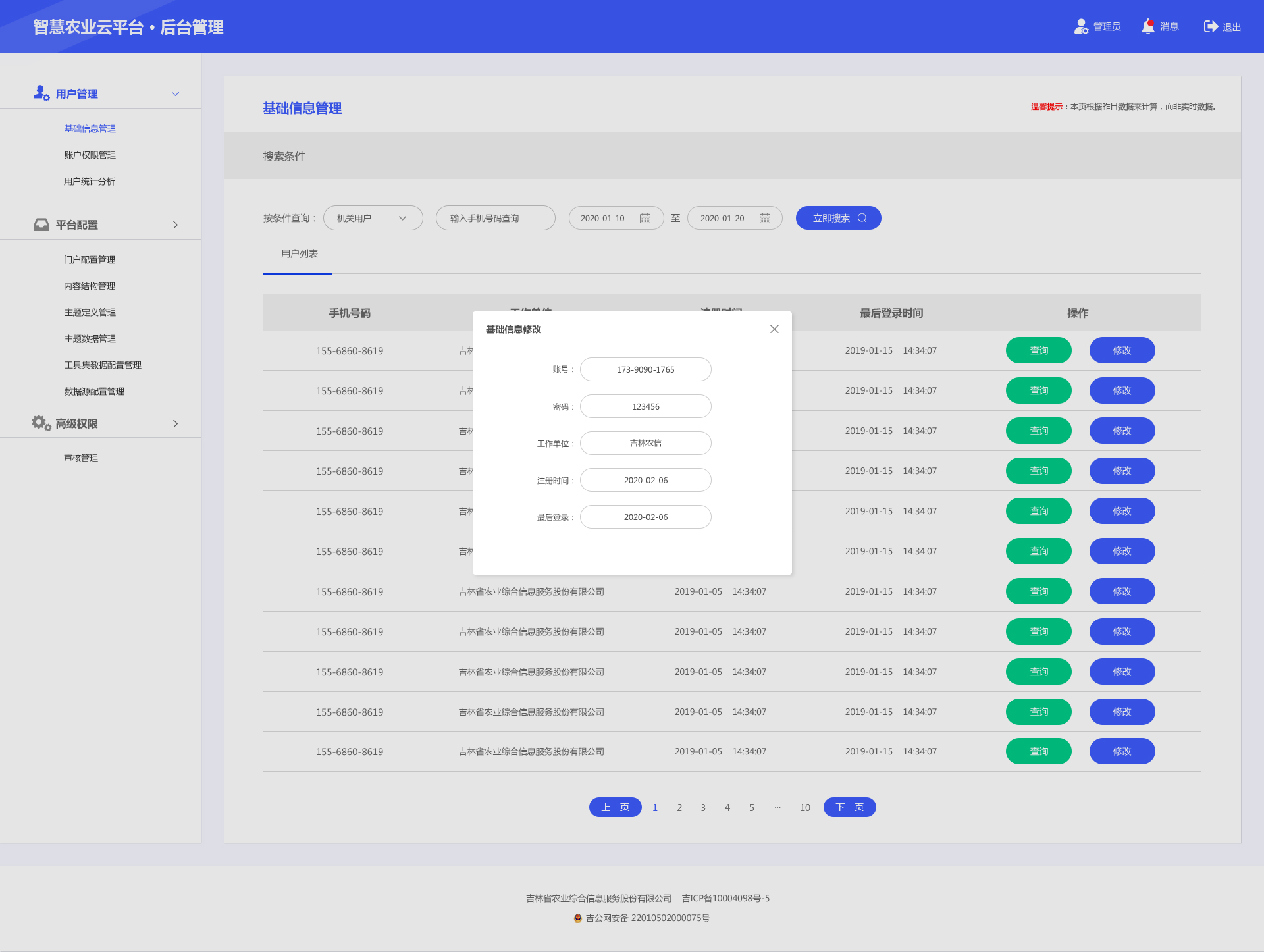The image size is (1264, 952).
Task: Open 账户权限管理 menu item
Action: (x=90, y=155)
